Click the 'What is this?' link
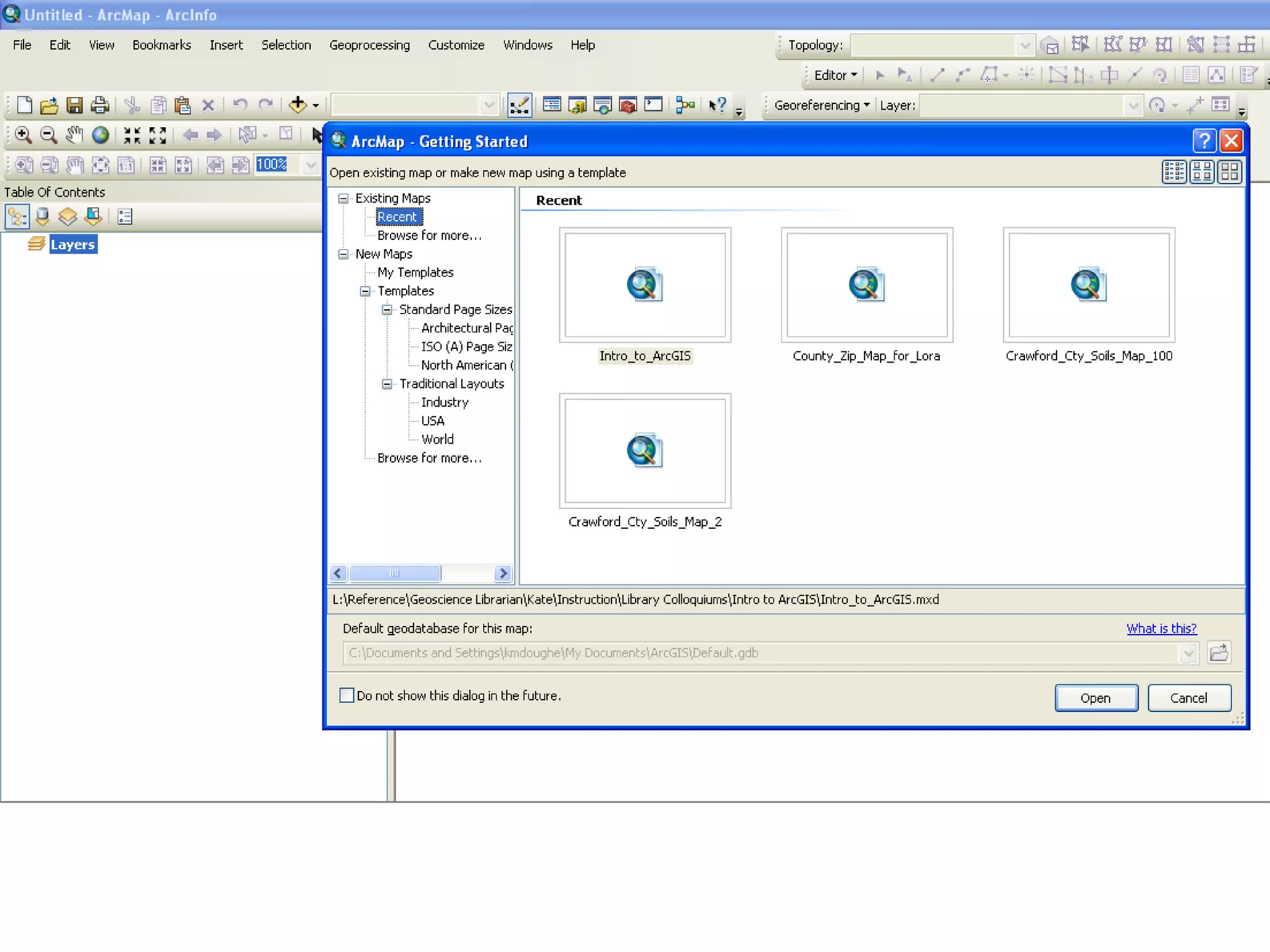Screen dimensions: 1270x952 [x=1161, y=628]
